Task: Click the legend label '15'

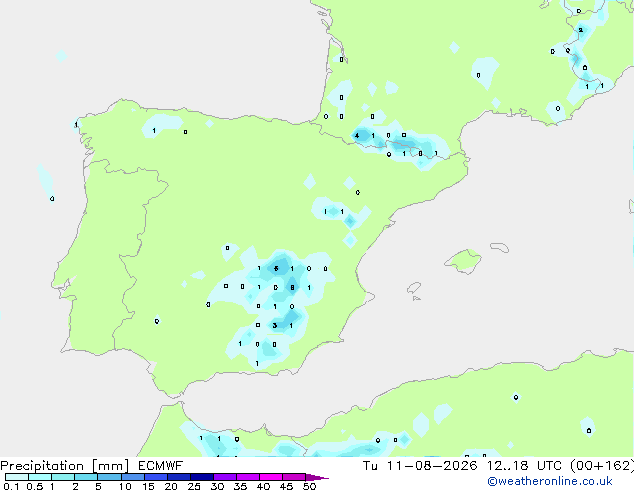Action: (148, 486)
